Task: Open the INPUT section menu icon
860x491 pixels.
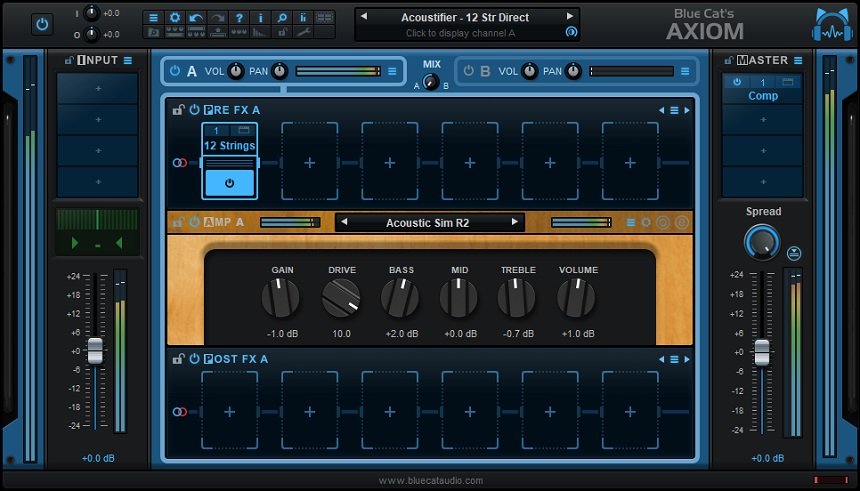Action: tap(128, 60)
